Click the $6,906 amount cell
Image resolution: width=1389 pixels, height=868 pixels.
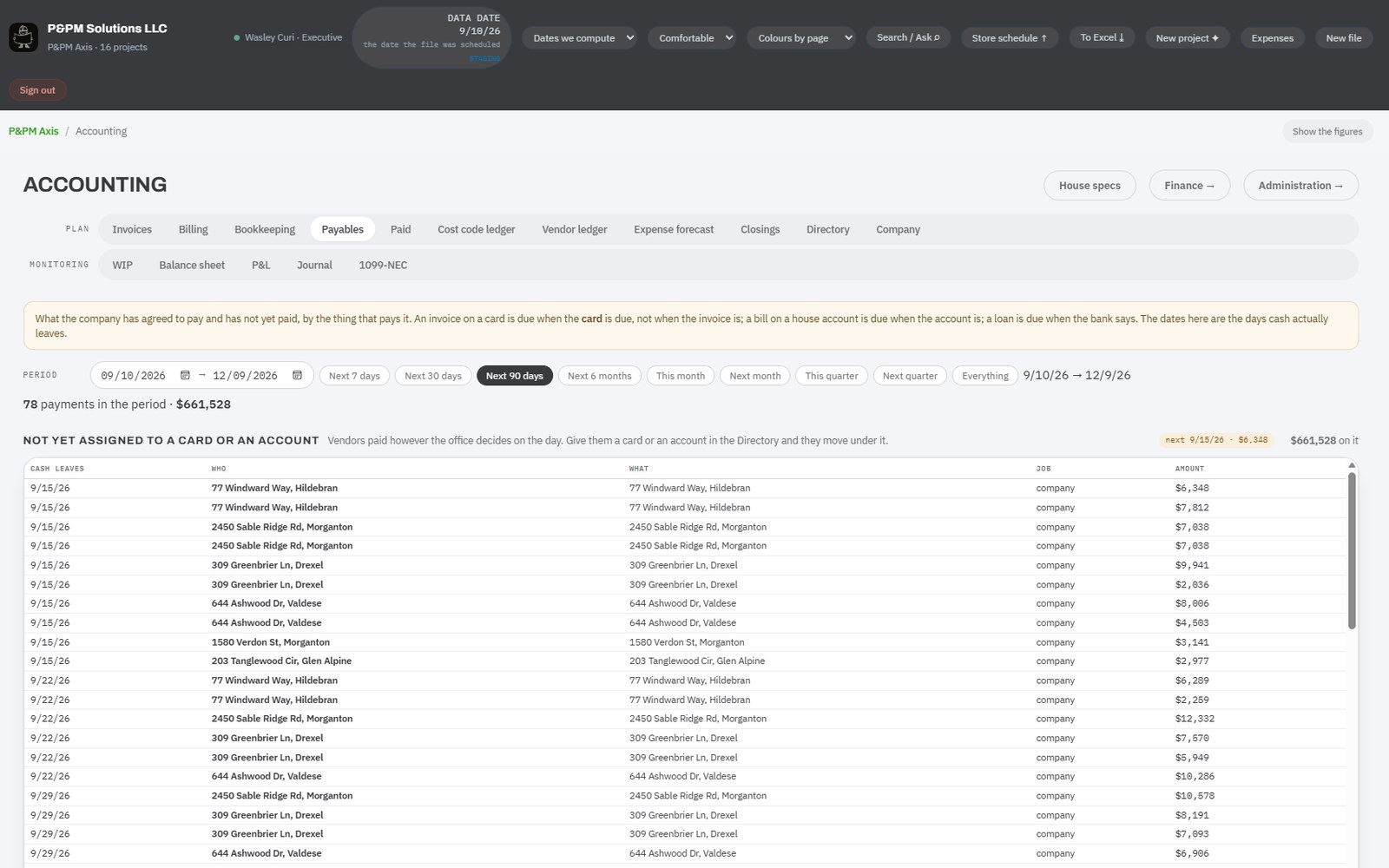1192,853
